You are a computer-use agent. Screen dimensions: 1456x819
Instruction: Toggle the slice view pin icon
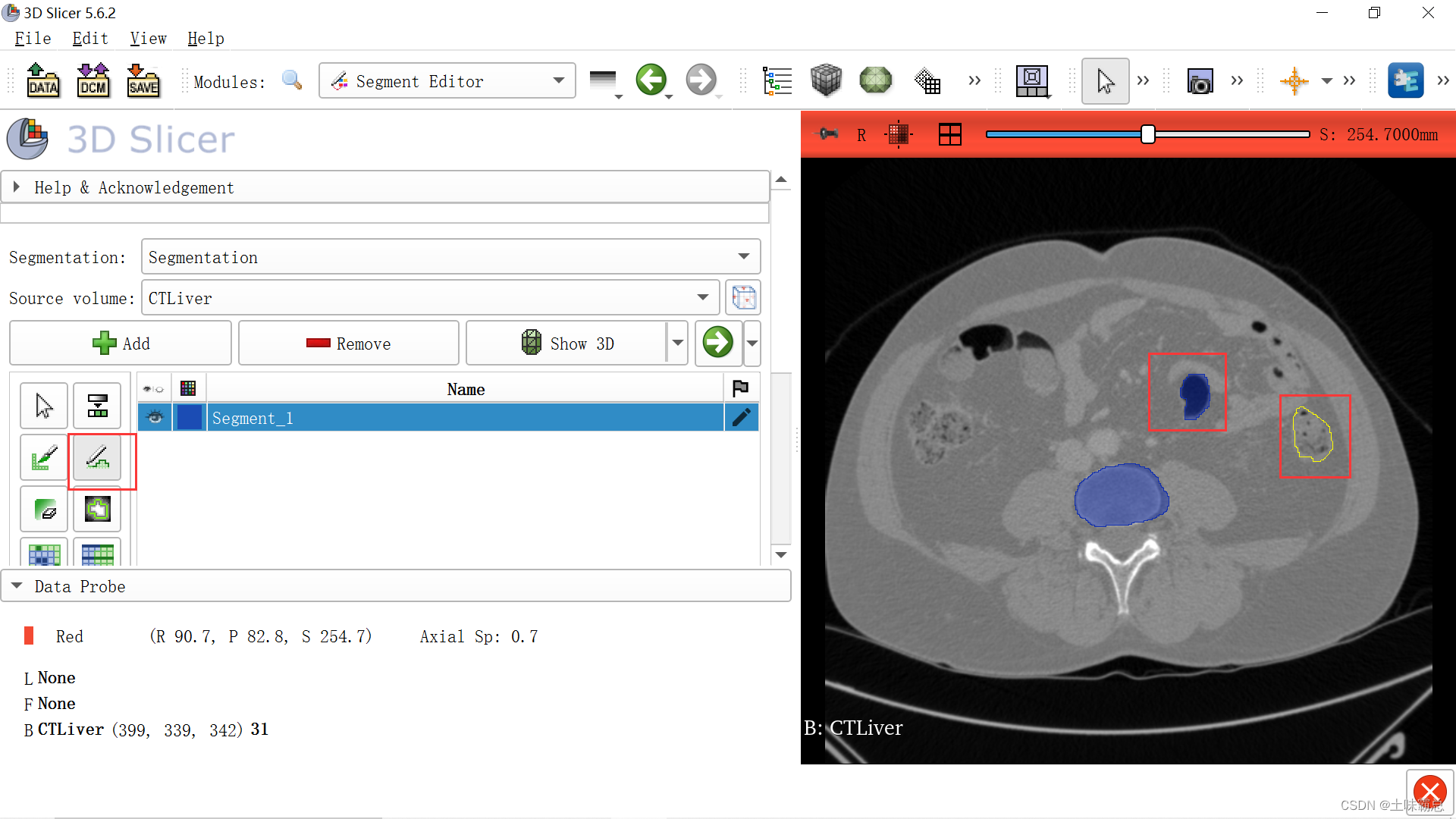[x=828, y=134]
